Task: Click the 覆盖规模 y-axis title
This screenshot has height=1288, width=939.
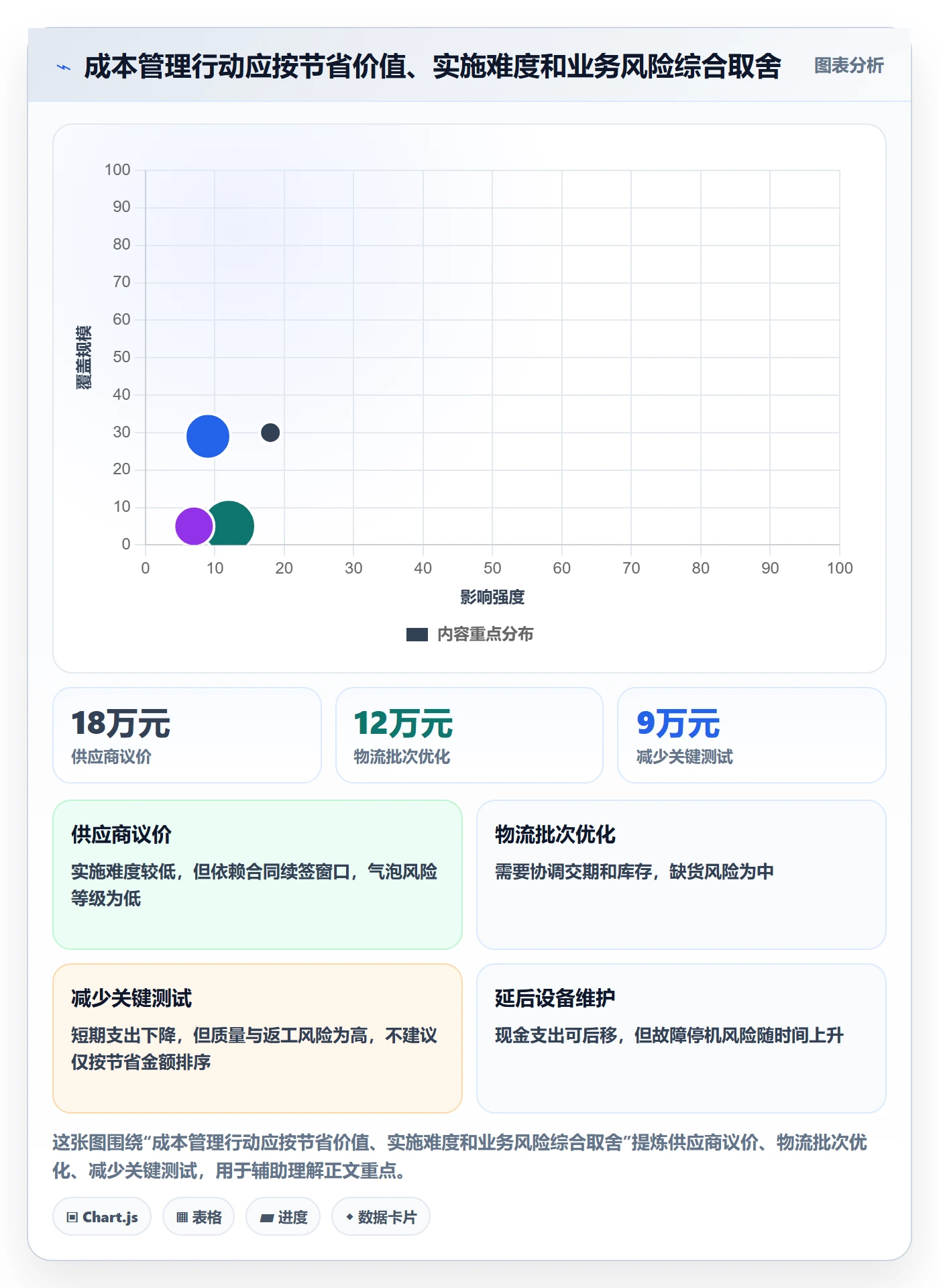Action: 84,358
